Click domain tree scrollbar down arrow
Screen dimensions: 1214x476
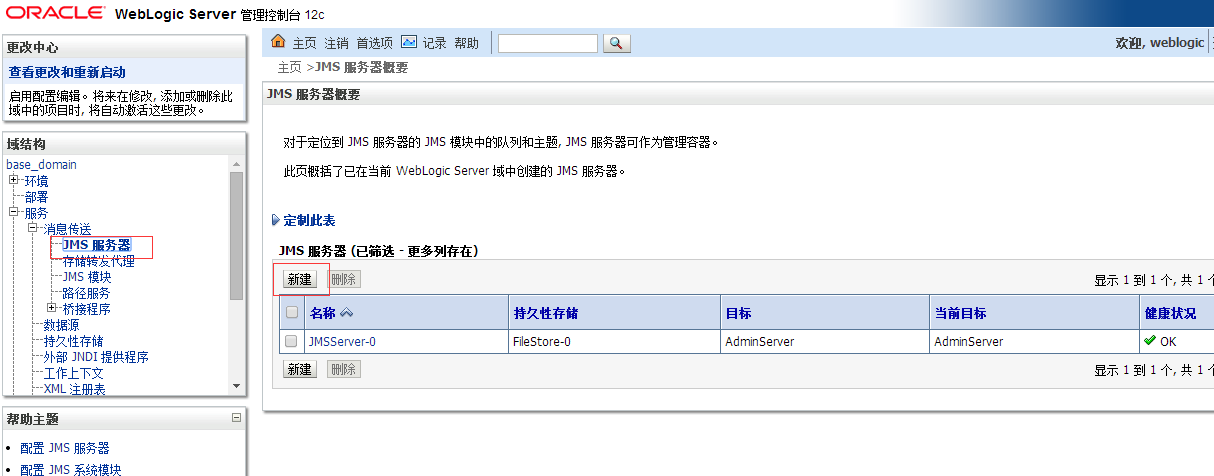click(x=236, y=386)
